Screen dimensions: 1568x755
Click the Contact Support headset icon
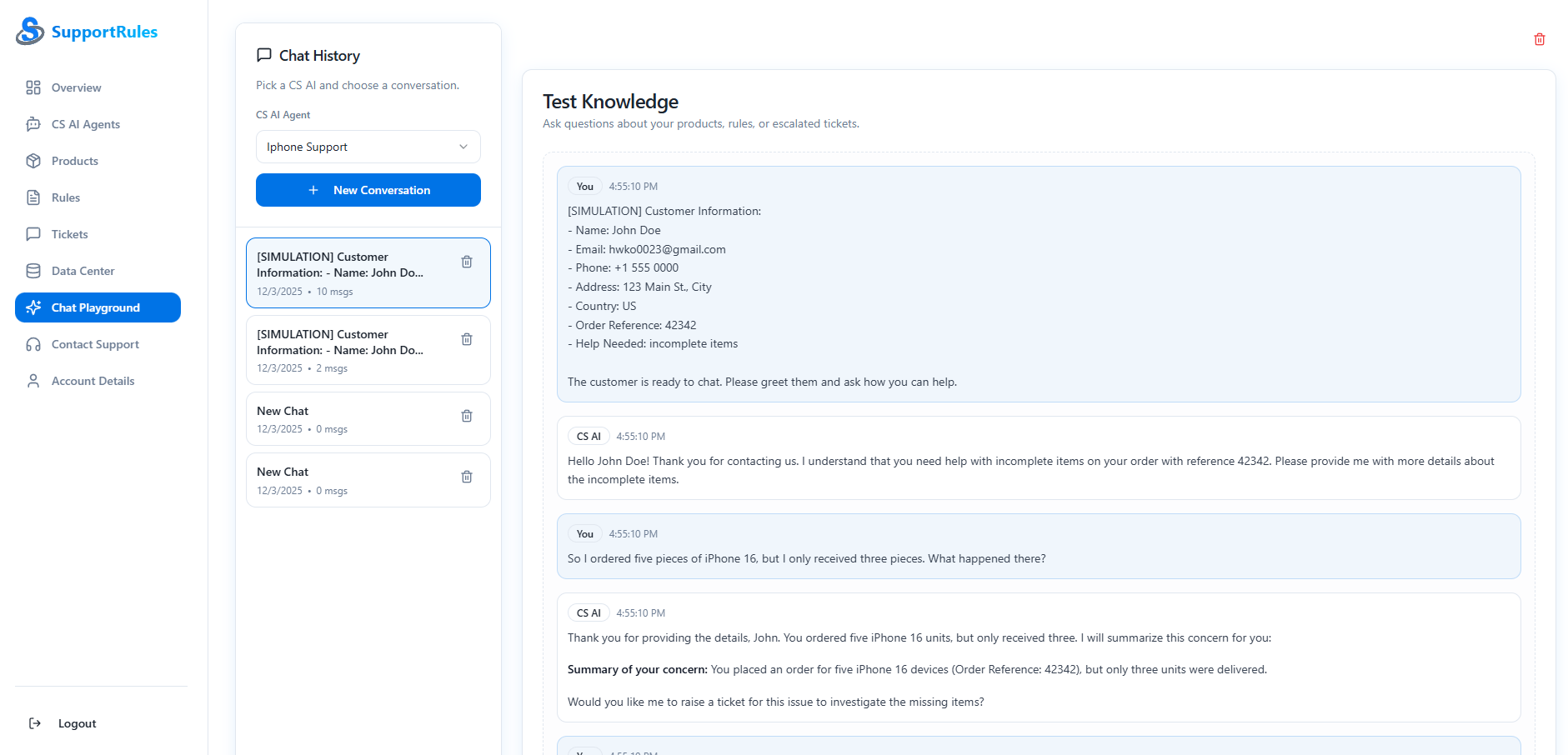click(x=33, y=344)
